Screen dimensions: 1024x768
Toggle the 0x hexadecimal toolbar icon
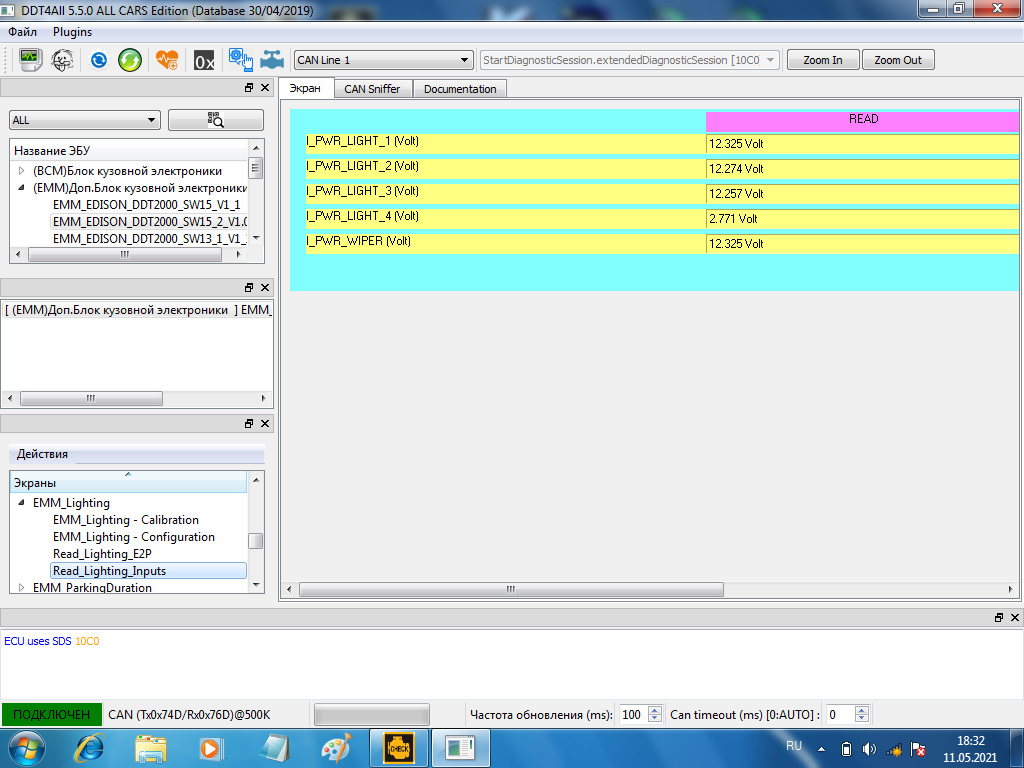pyautogui.click(x=204, y=60)
